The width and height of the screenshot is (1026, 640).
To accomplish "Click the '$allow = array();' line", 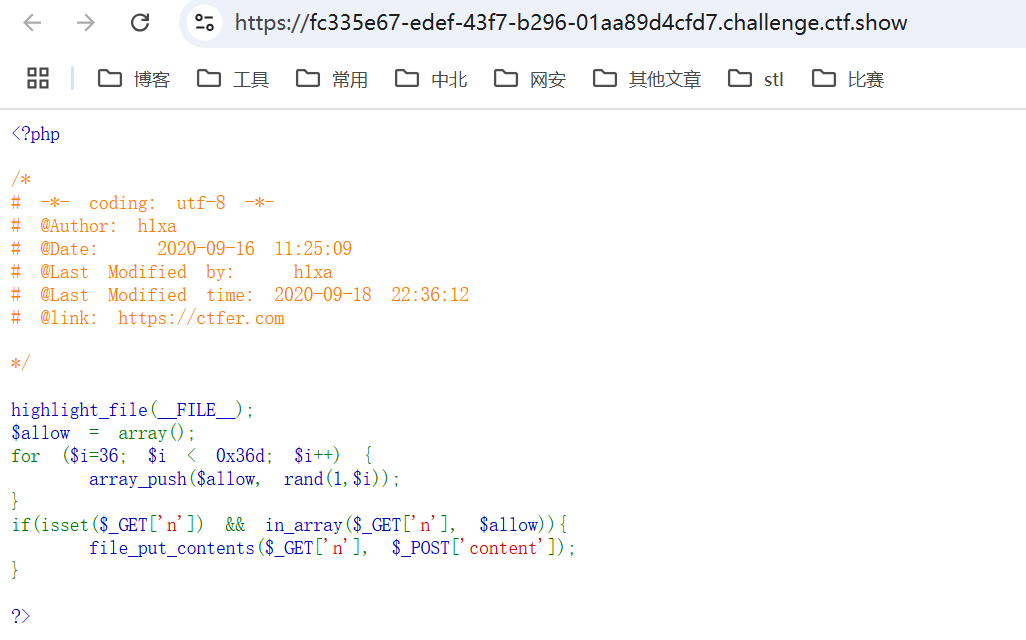I will pyautogui.click(x=103, y=433).
